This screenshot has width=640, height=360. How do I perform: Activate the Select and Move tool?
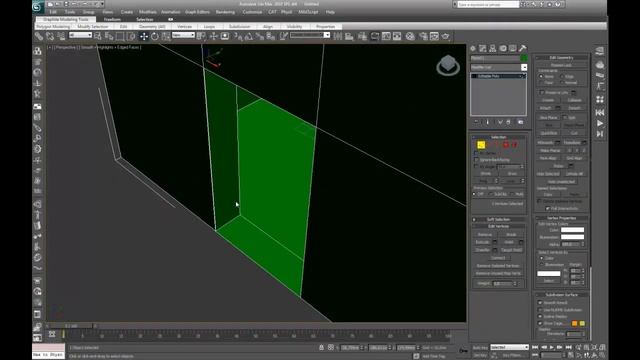[x=144, y=36]
